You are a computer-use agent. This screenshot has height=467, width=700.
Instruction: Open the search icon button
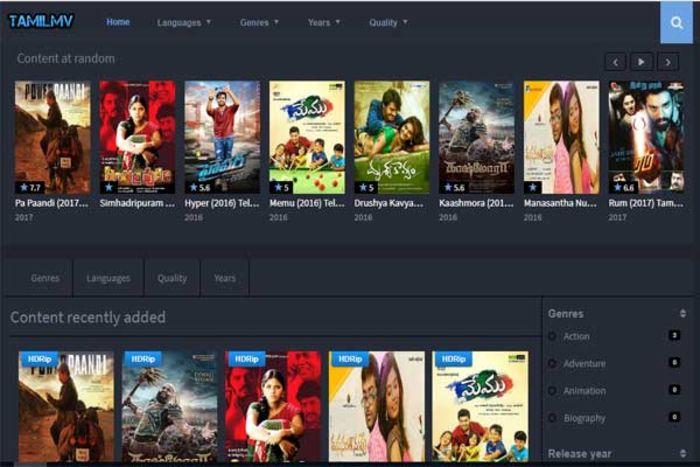pyautogui.click(x=676, y=22)
